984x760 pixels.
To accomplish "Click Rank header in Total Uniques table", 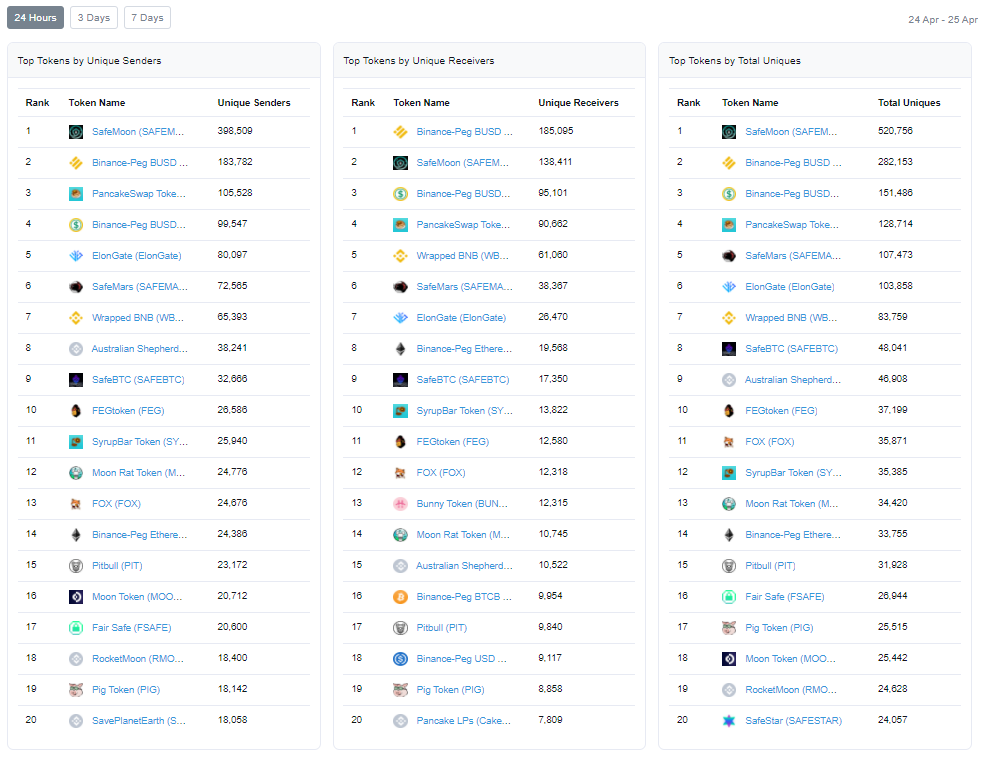I will (688, 103).
